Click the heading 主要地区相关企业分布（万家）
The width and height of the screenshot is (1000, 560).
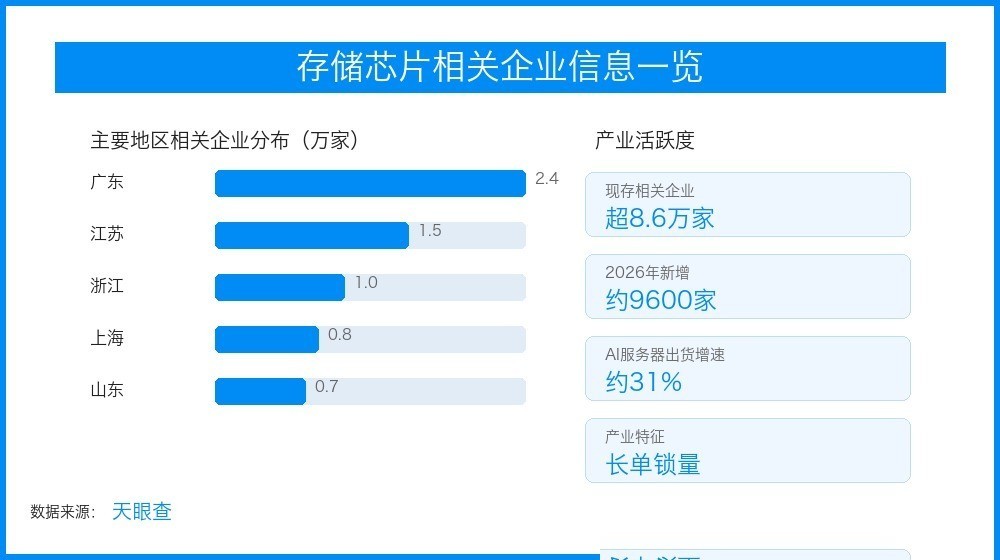(224, 140)
